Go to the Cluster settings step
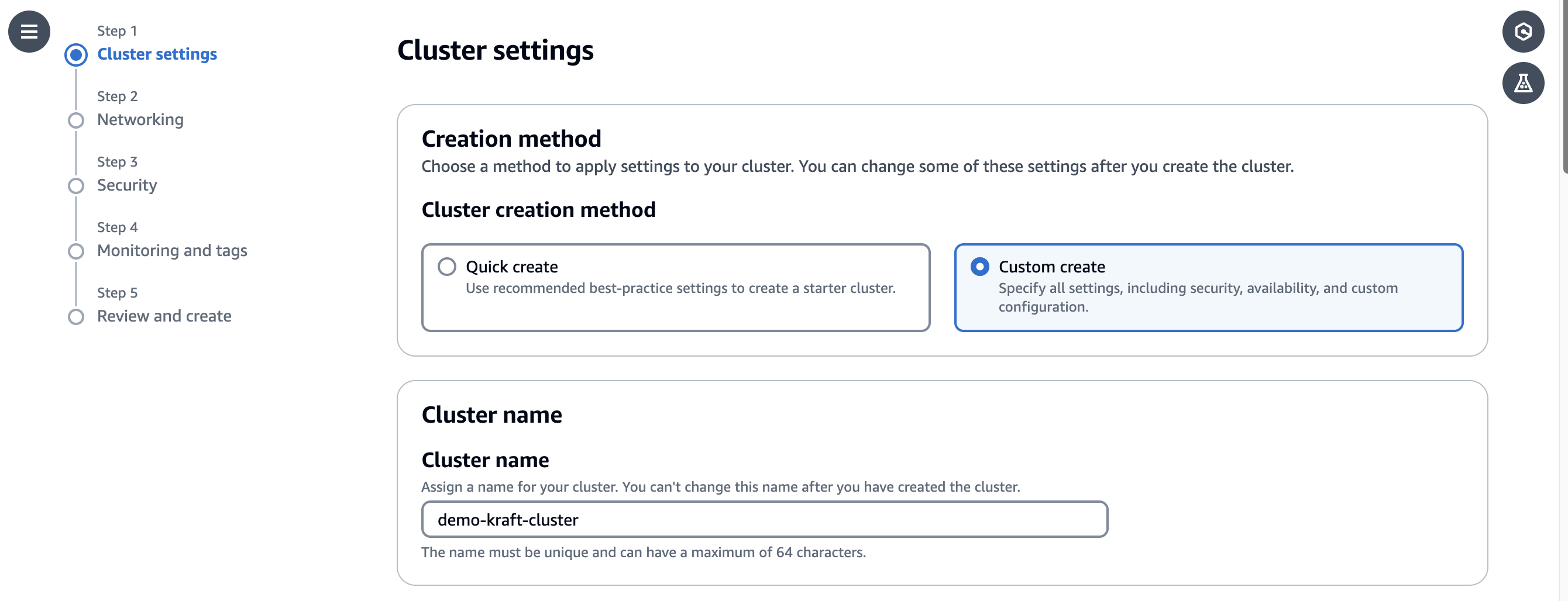This screenshot has height=601, width=1568. pos(157,54)
